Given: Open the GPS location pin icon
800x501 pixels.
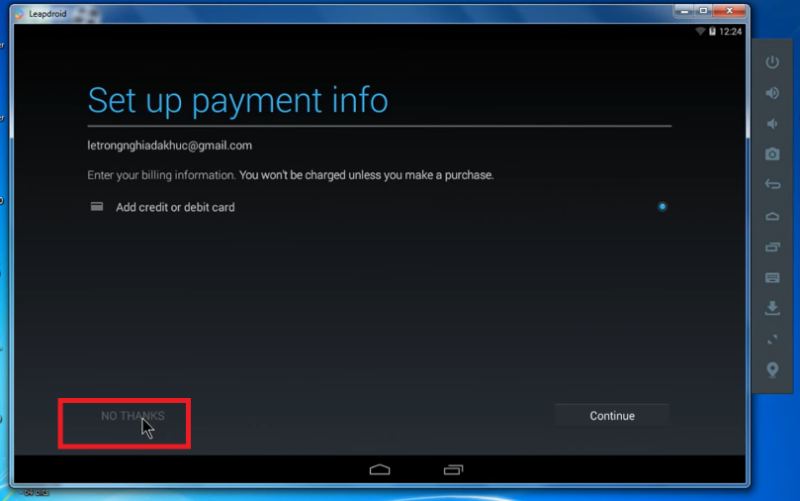Looking at the screenshot, I should (x=772, y=370).
